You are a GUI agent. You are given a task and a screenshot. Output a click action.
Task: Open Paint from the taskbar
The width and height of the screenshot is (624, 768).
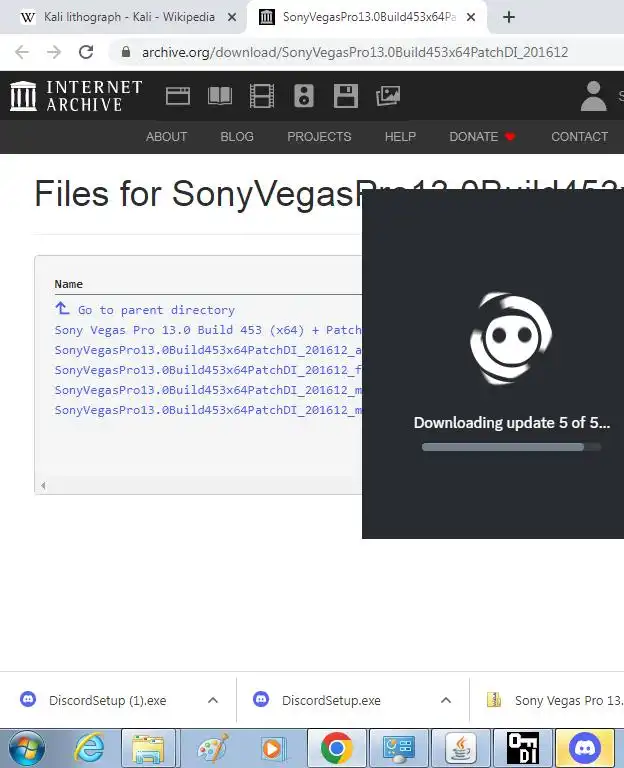coord(213,749)
